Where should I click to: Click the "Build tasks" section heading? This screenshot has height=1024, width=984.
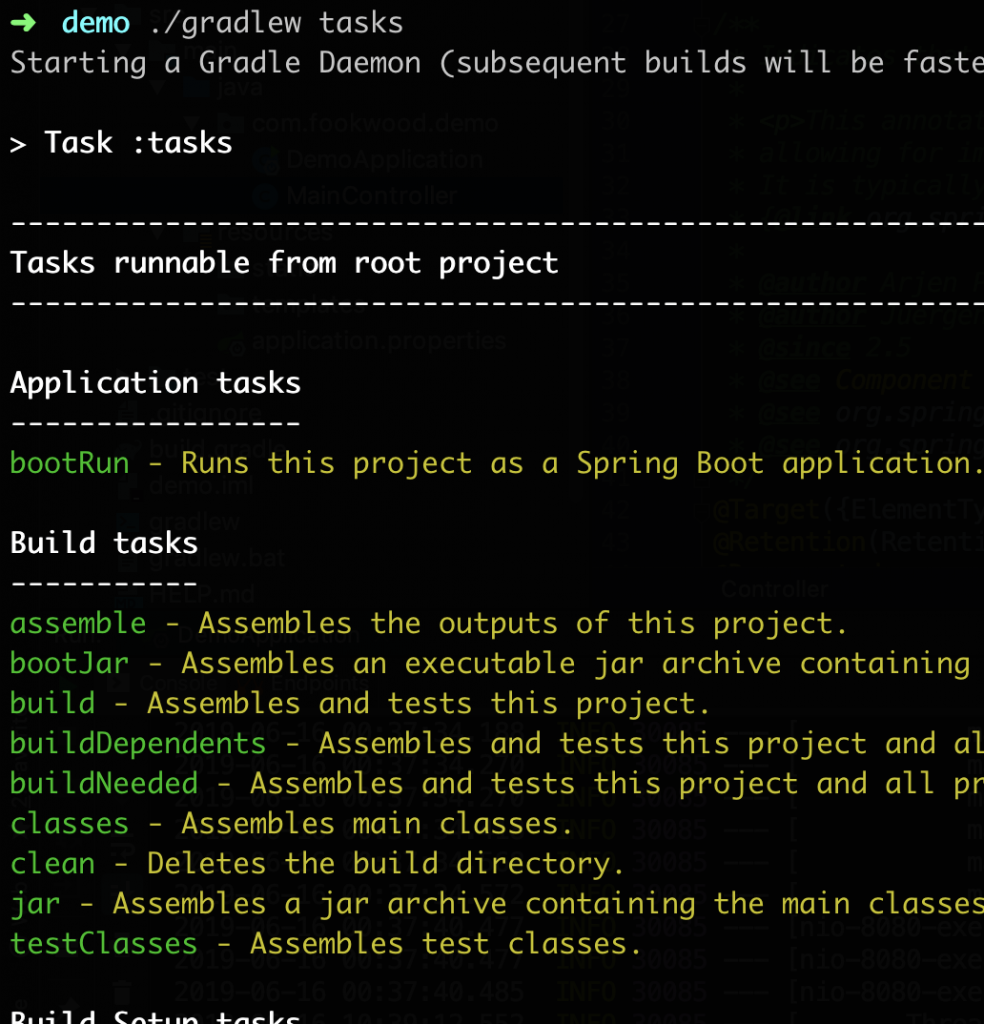(x=104, y=543)
